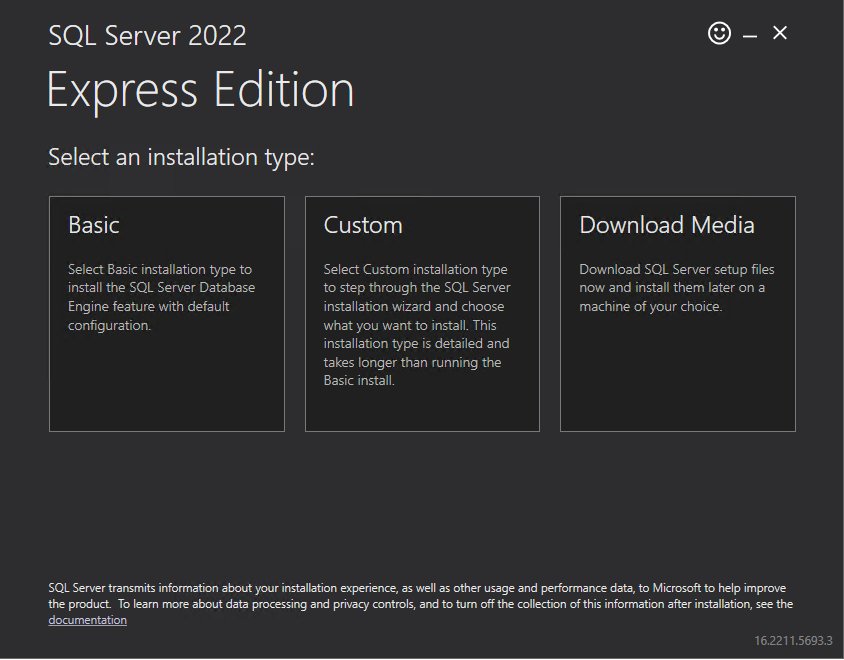Screen dimensions: 844x660
Task: Select the Download Media tile
Action: point(677,313)
